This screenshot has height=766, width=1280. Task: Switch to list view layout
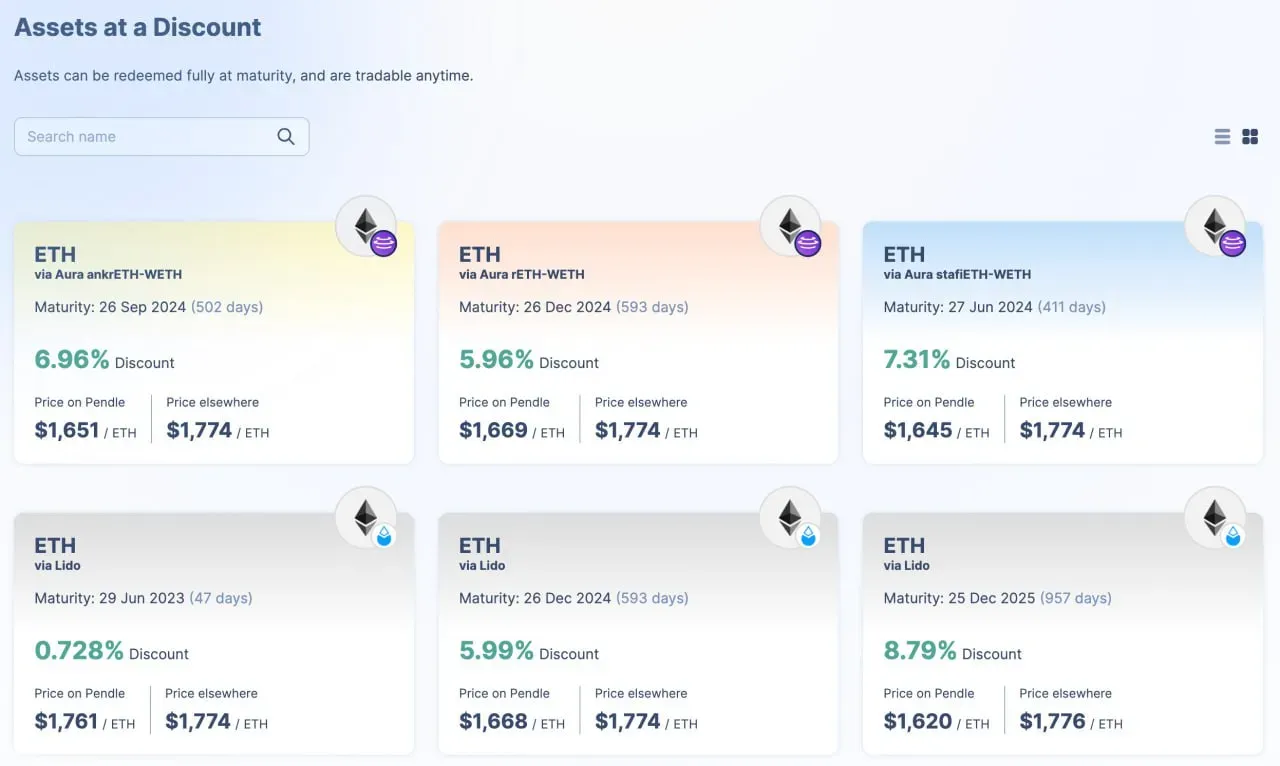point(1222,137)
